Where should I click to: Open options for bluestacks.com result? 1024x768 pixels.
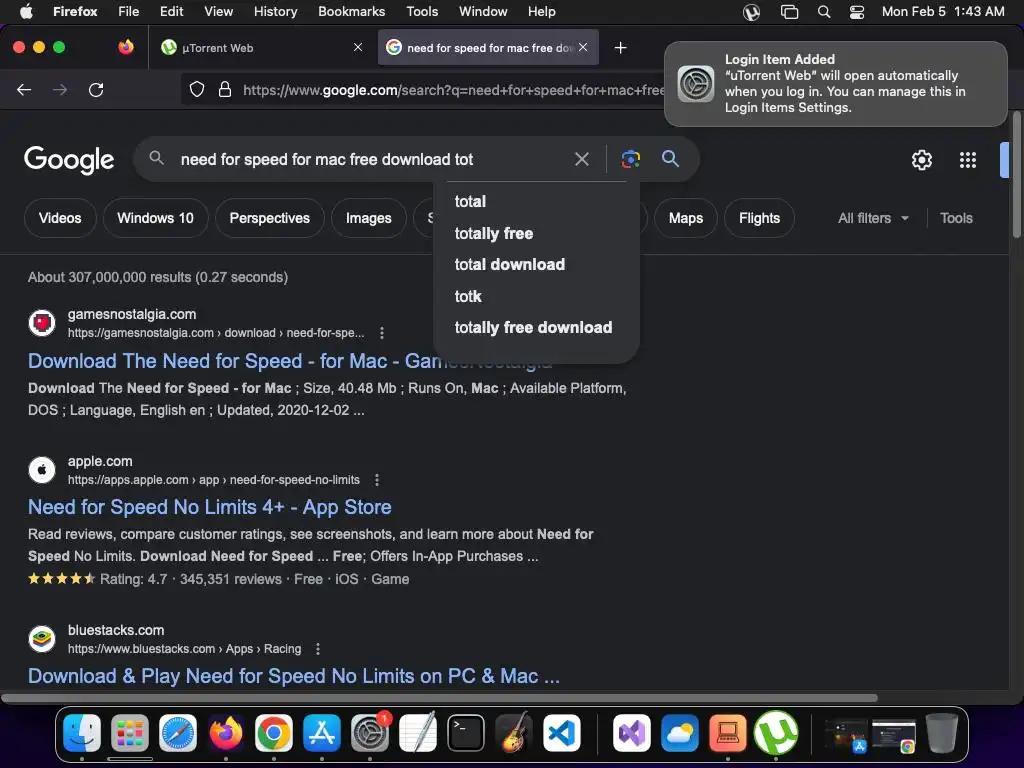pyautogui.click(x=318, y=649)
